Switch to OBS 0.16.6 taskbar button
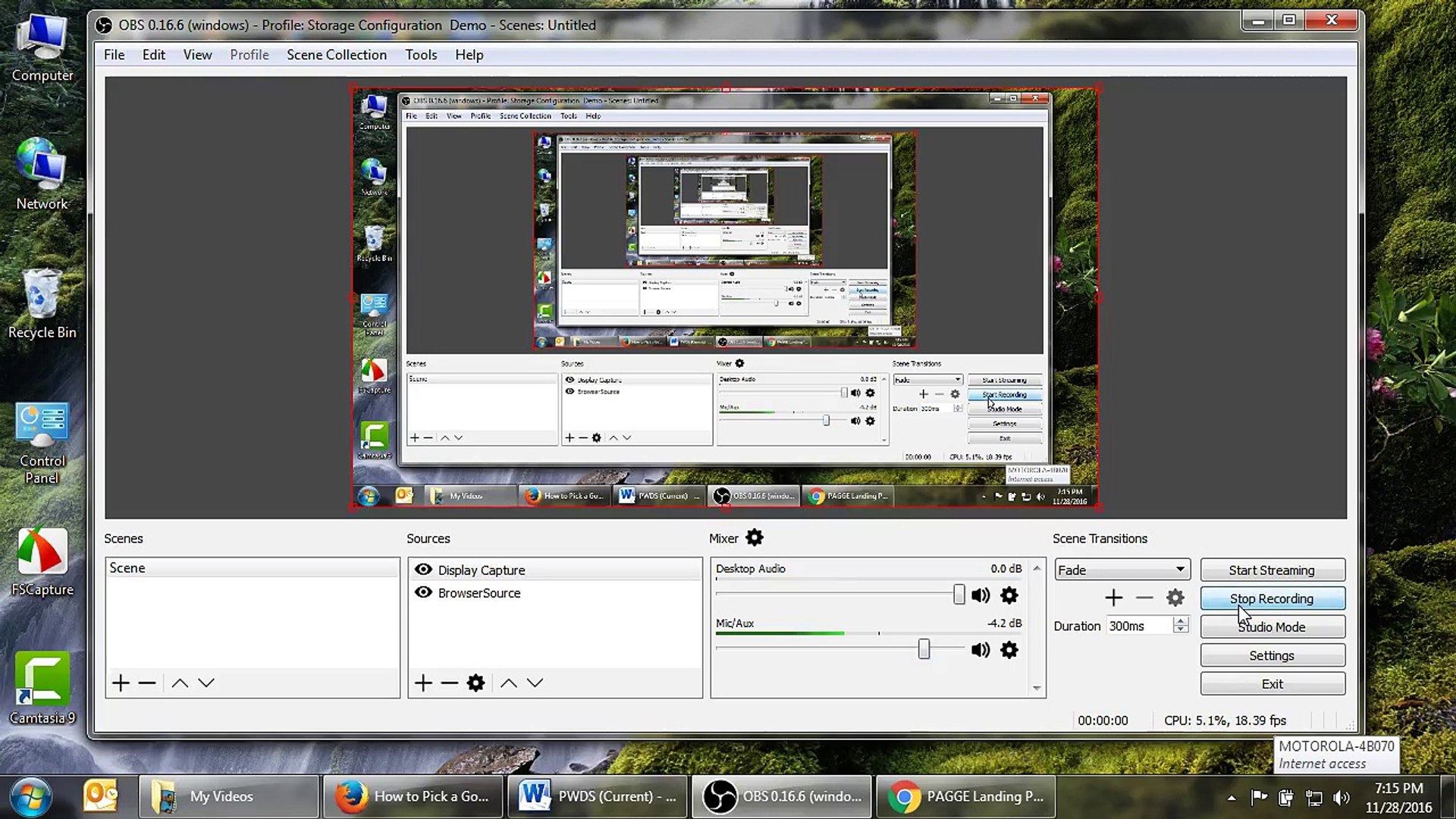This screenshot has height=819, width=1456. 782,796
